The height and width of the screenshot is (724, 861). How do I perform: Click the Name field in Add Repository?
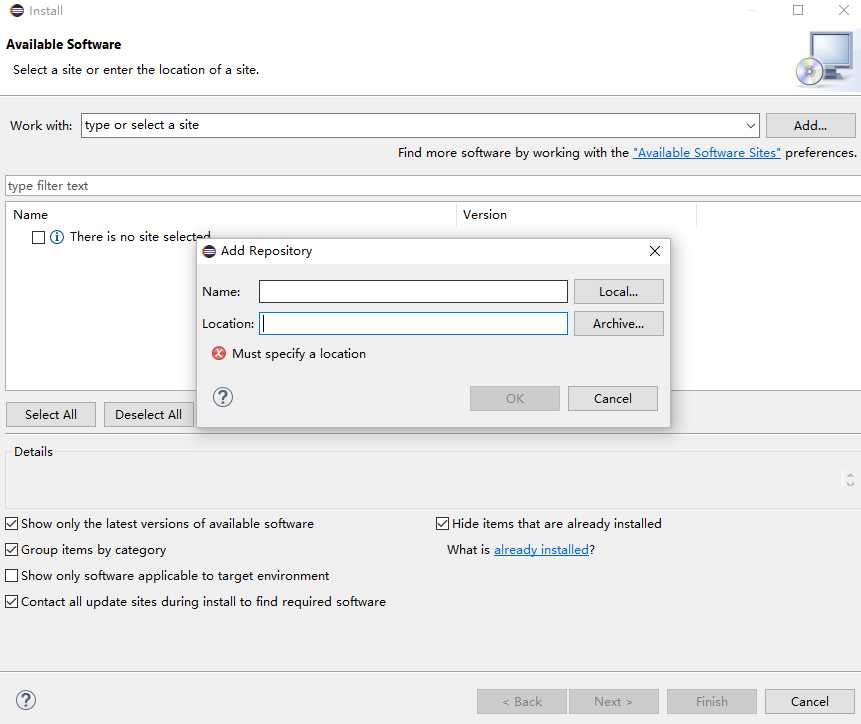tap(413, 291)
